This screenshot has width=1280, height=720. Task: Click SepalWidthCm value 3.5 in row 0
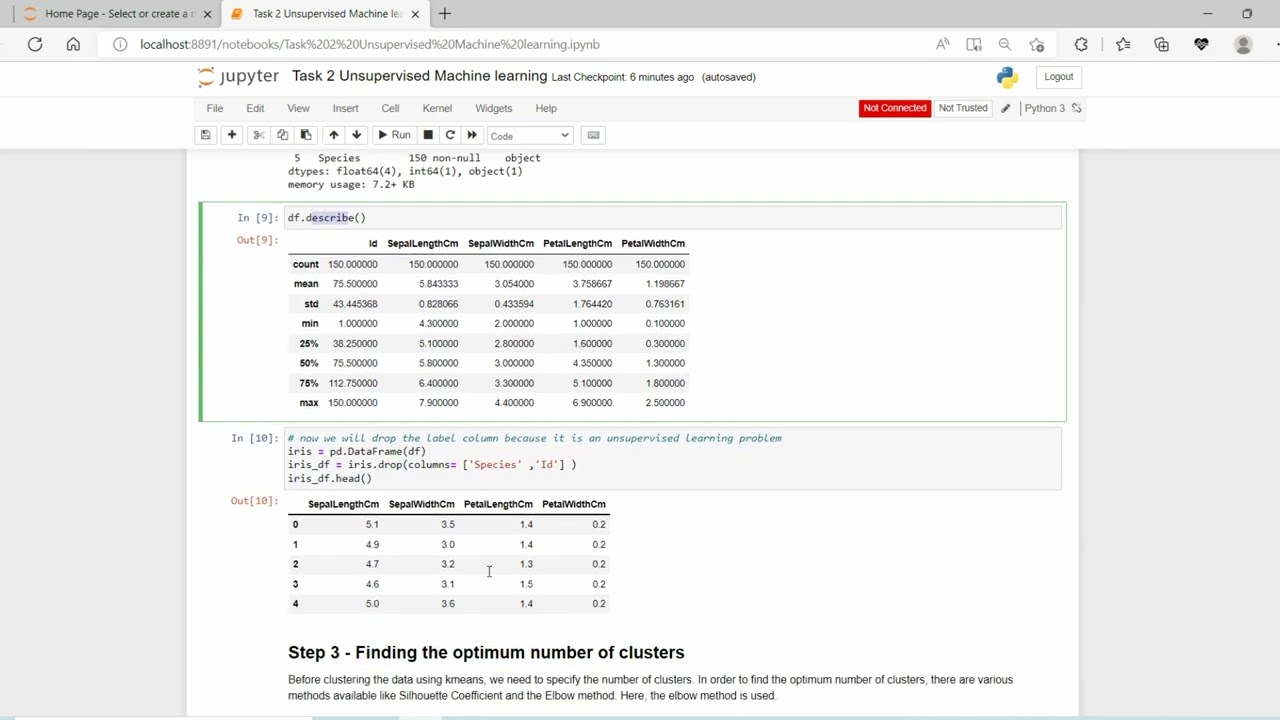coord(448,525)
